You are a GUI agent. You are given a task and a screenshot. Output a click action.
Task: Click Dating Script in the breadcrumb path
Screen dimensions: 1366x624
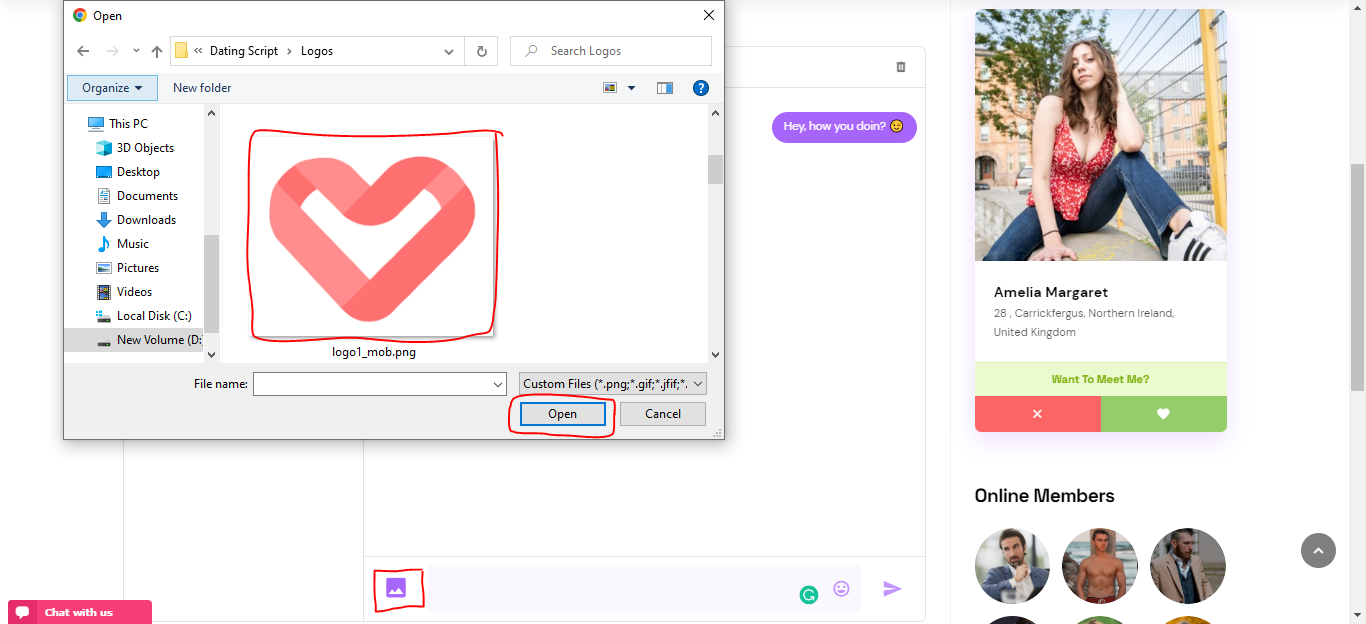tap(244, 51)
